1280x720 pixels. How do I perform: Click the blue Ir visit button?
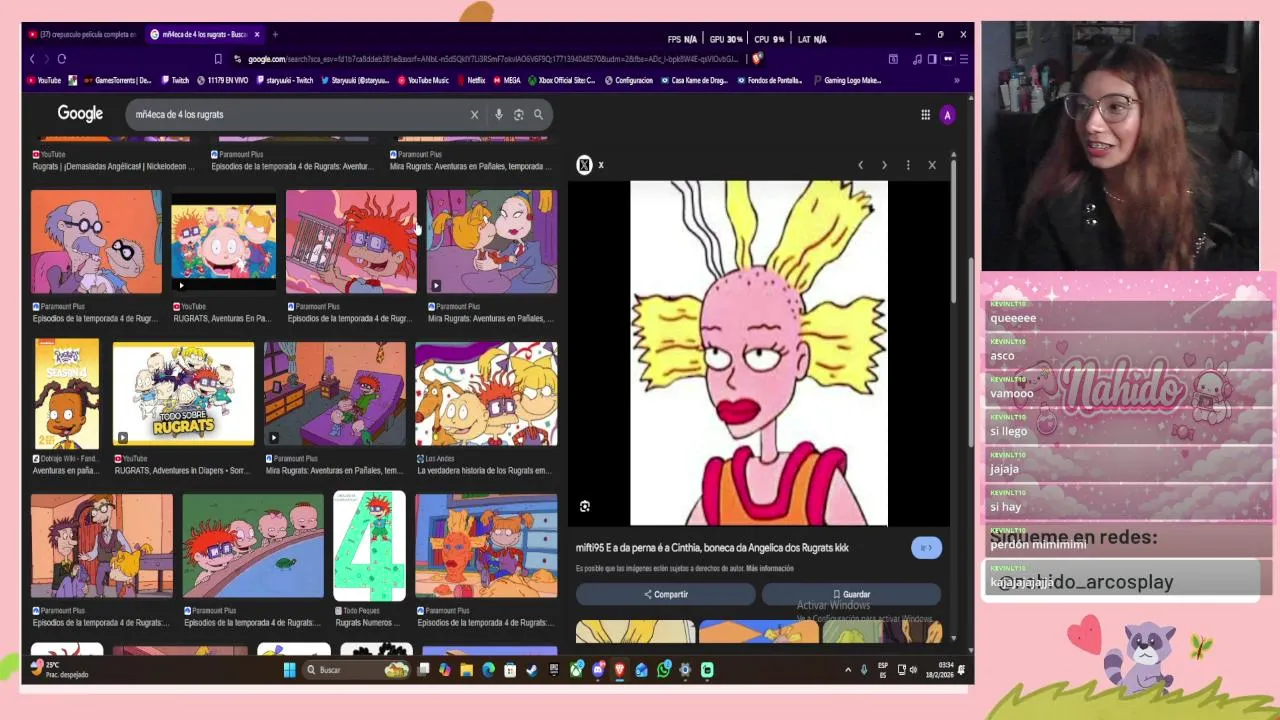point(926,548)
